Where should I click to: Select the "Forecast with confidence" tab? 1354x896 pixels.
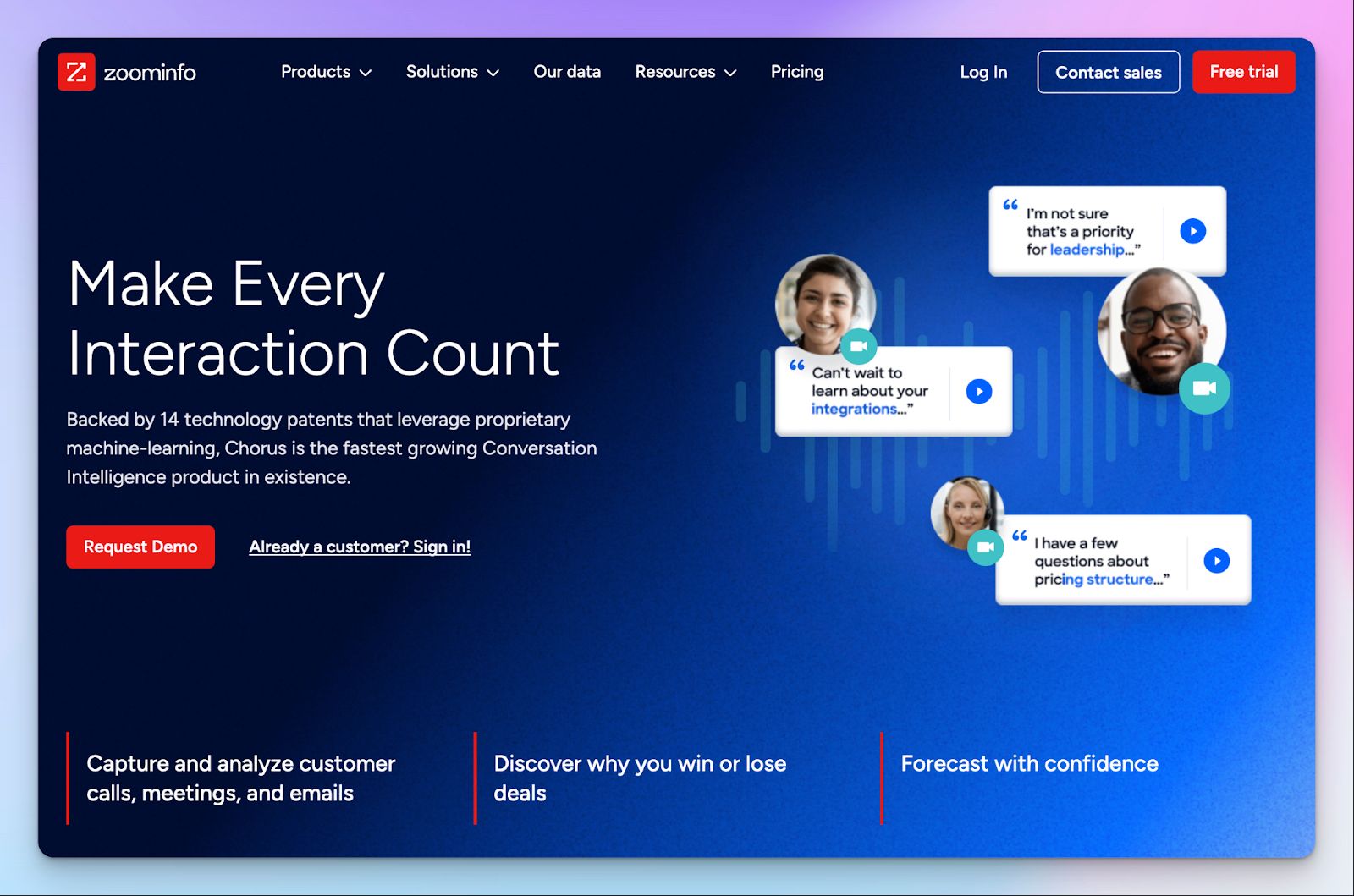click(1029, 764)
